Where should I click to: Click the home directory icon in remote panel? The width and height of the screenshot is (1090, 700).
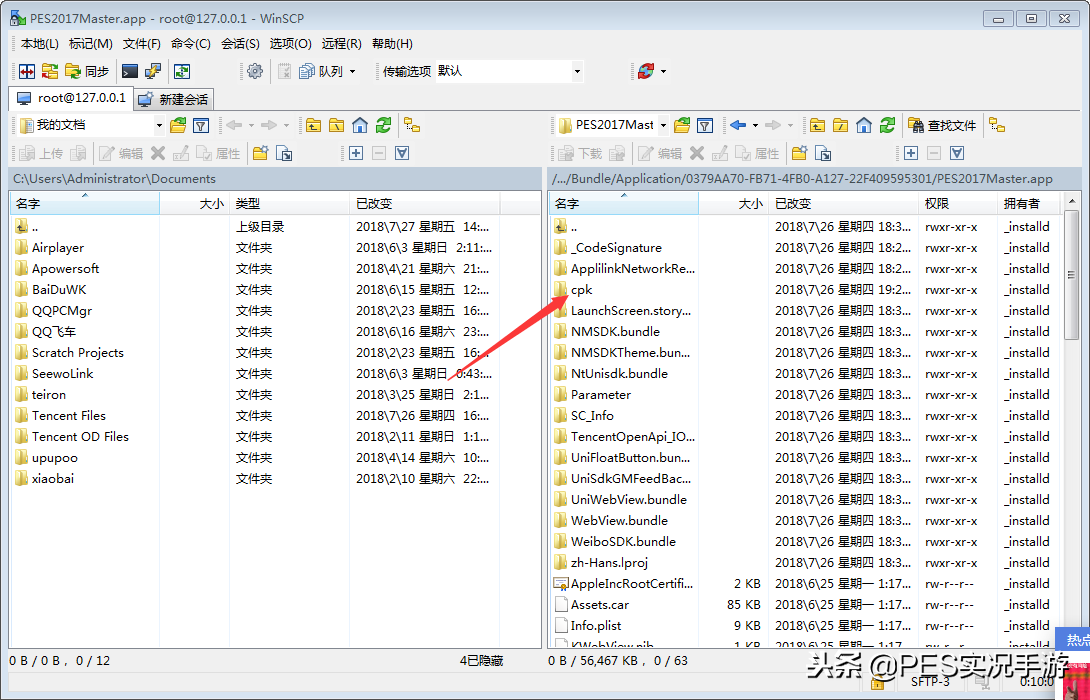click(862, 127)
